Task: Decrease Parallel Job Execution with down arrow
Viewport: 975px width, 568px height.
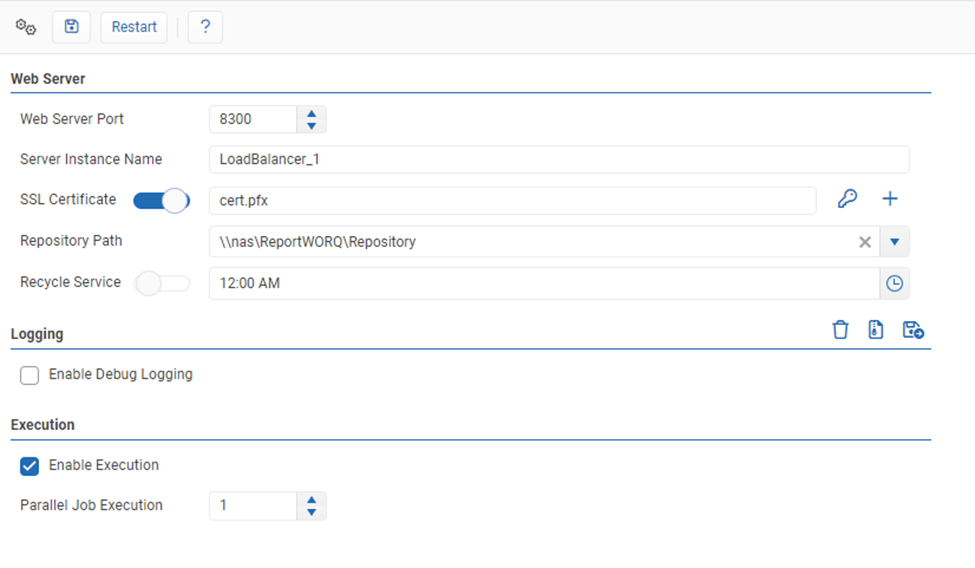Action: point(312,512)
